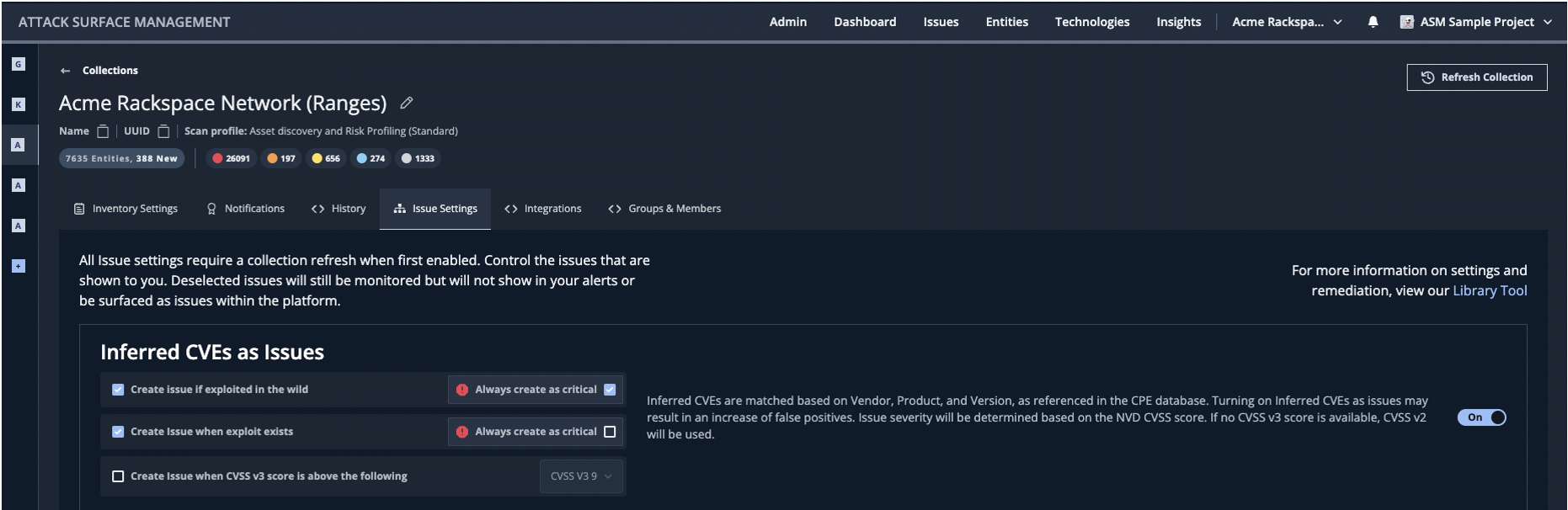
Task: Open the Dashboard menu item
Action: tap(865, 22)
